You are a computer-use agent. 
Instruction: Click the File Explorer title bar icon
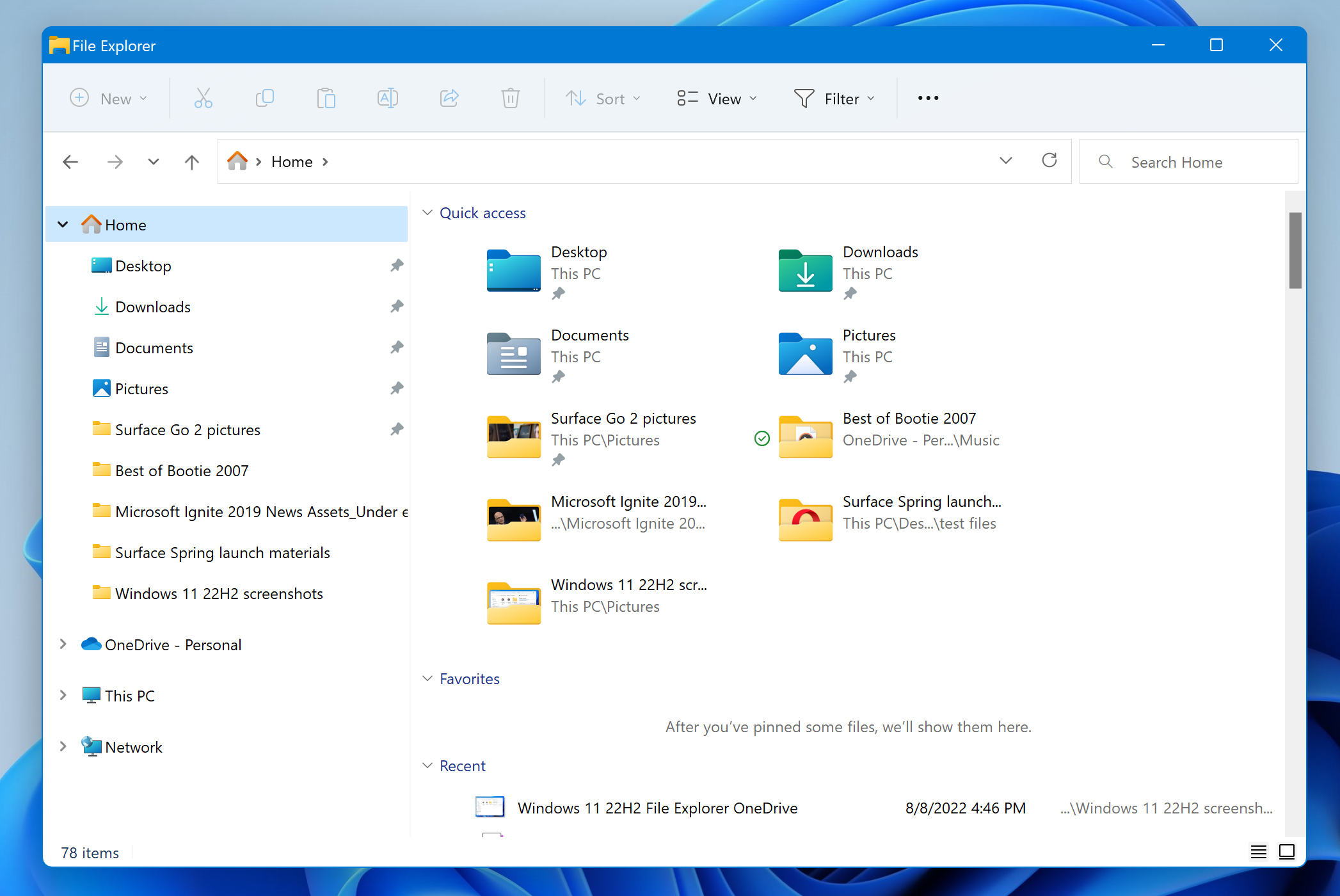click(x=59, y=45)
